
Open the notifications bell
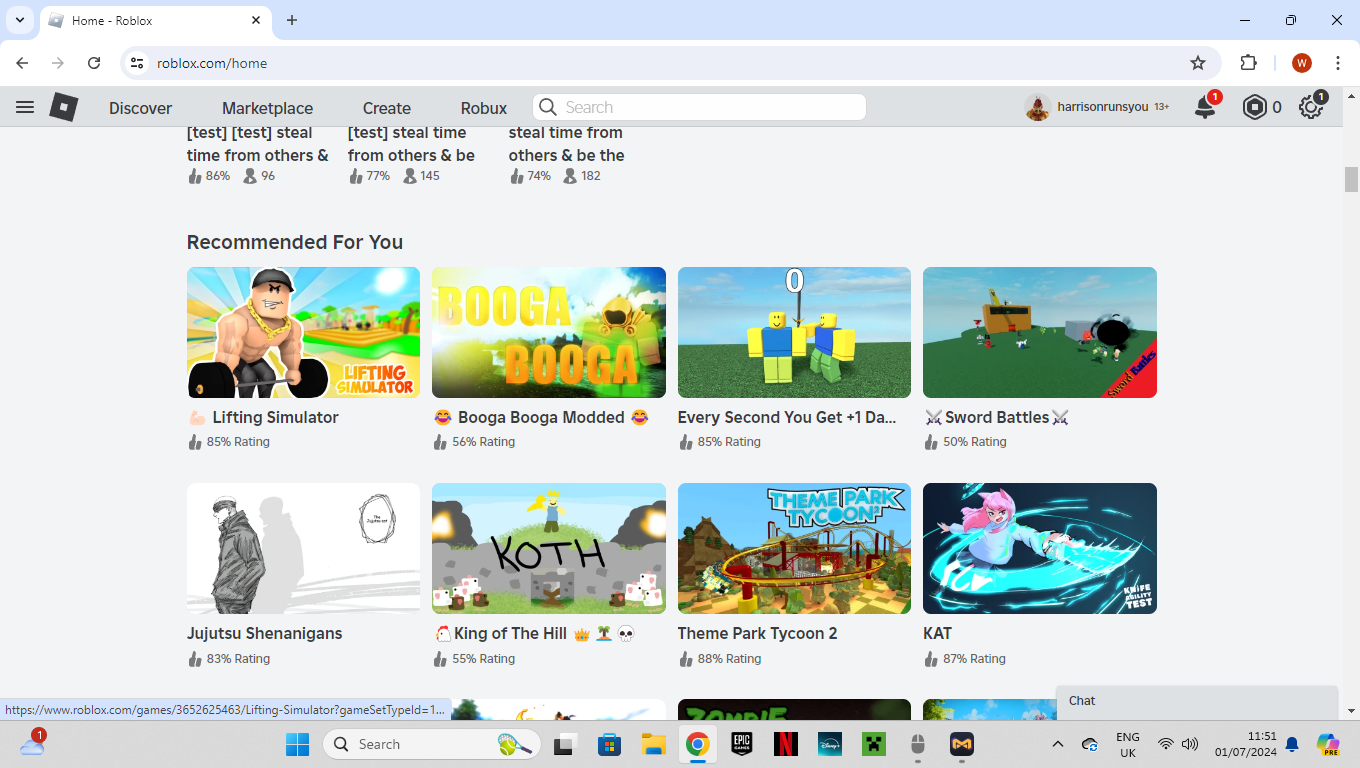coord(1206,107)
